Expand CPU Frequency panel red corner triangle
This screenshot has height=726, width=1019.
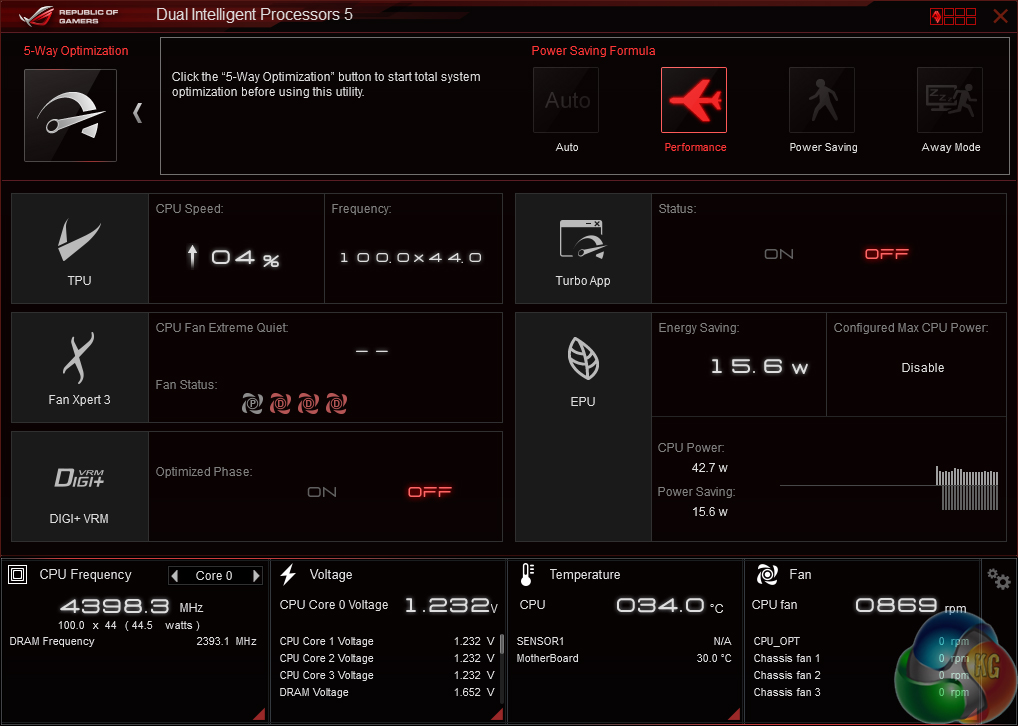(259, 714)
